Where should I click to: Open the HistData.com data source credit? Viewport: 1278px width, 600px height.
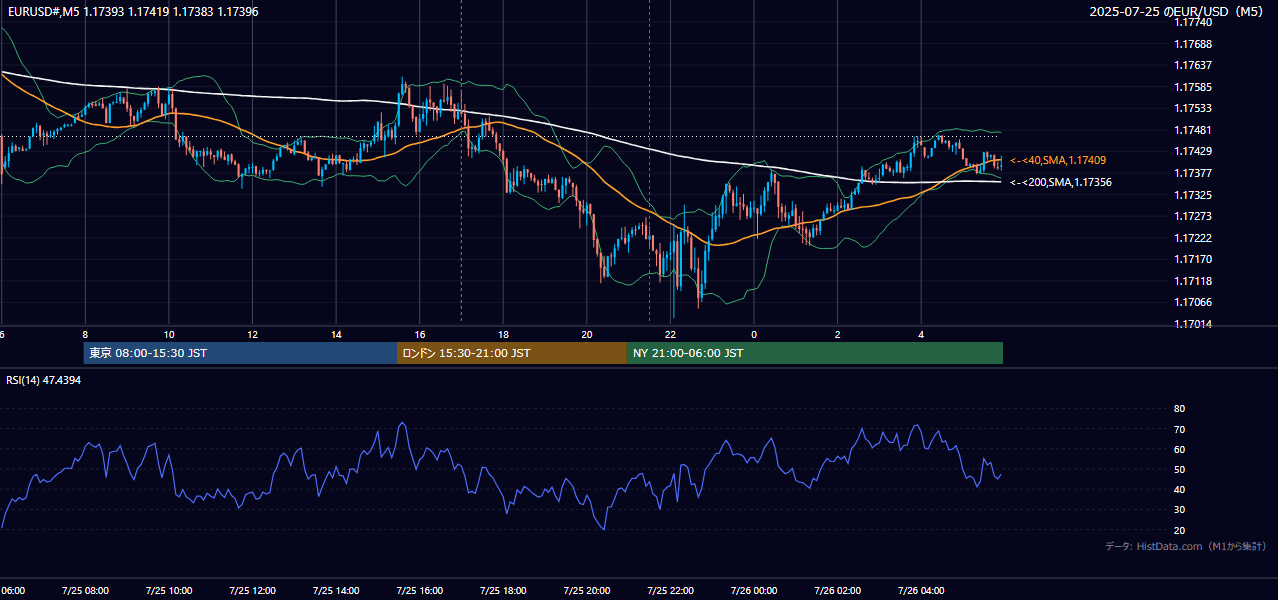(1185, 546)
